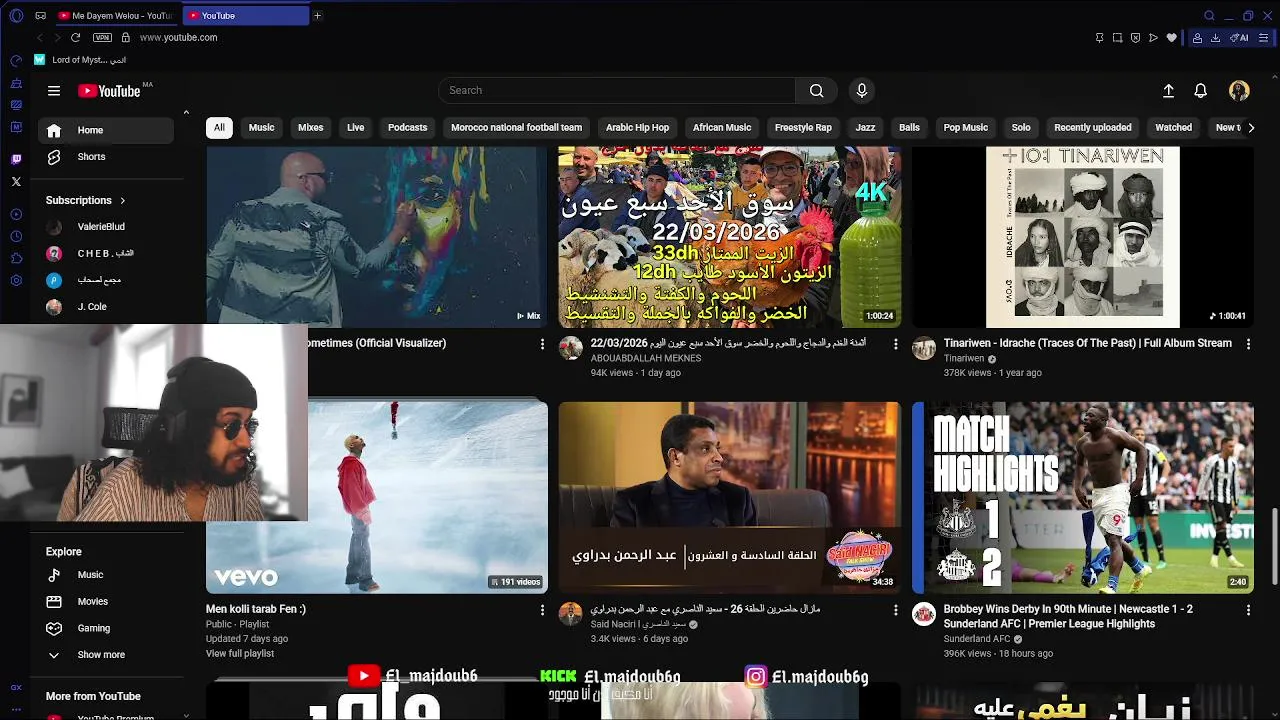Open the history clock sidebar icon
Screen dimensions: 1280x720
16,236
